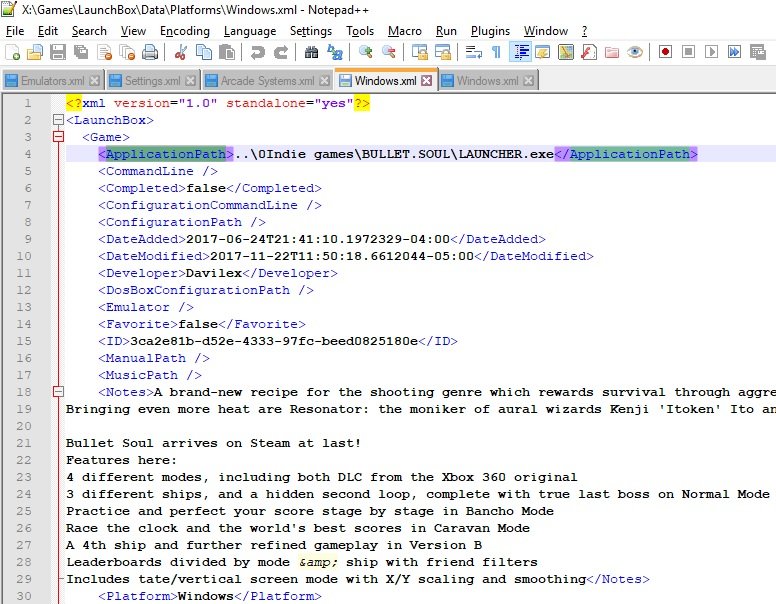This screenshot has width=776, height=604.
Task: Open the View menu
Action: pyautogui.click(x=133, y=31)
